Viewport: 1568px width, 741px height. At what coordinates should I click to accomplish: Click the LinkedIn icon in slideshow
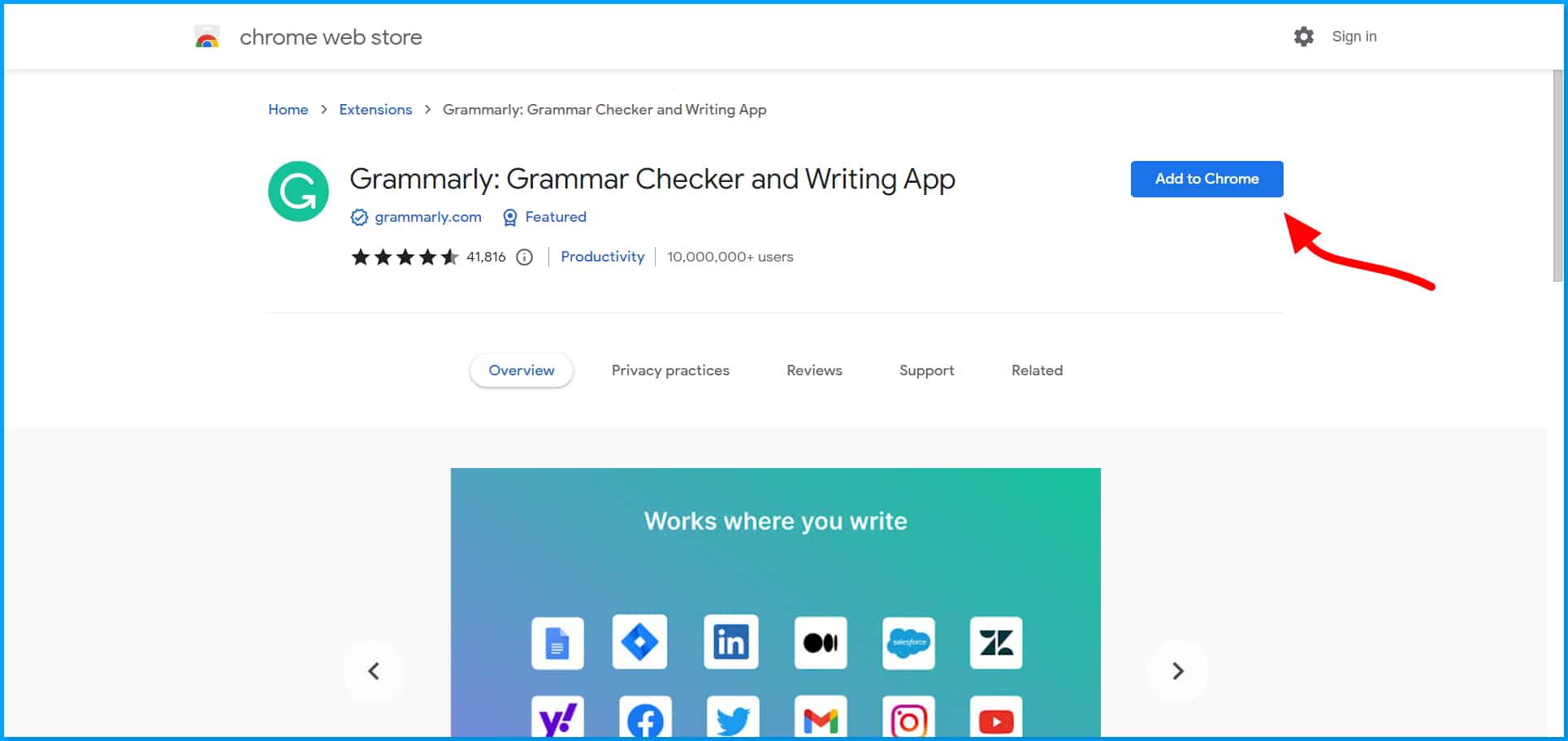pos(731,642)
